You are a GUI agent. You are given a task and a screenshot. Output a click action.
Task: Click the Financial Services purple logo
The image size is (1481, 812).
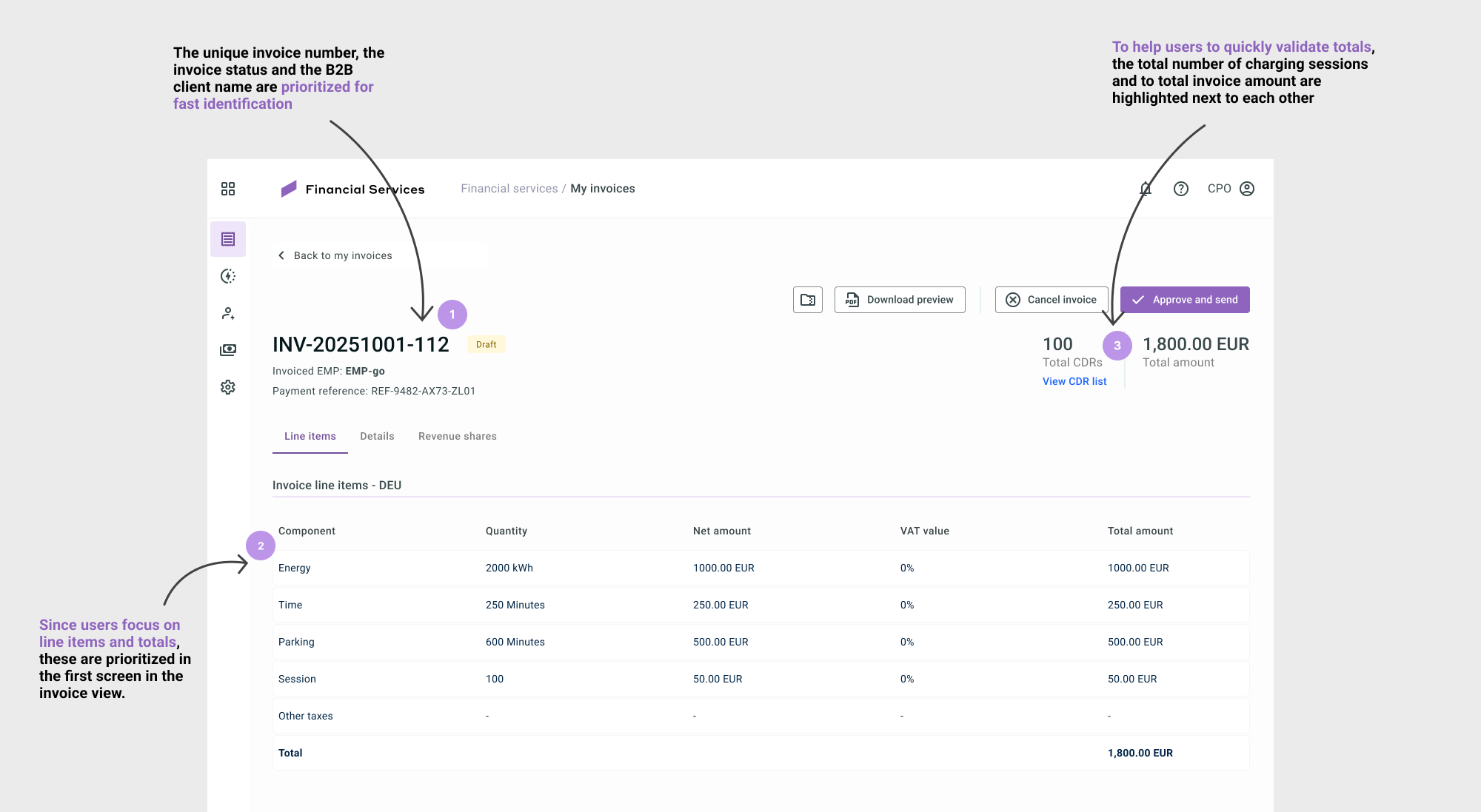click(x=289, y=189)
